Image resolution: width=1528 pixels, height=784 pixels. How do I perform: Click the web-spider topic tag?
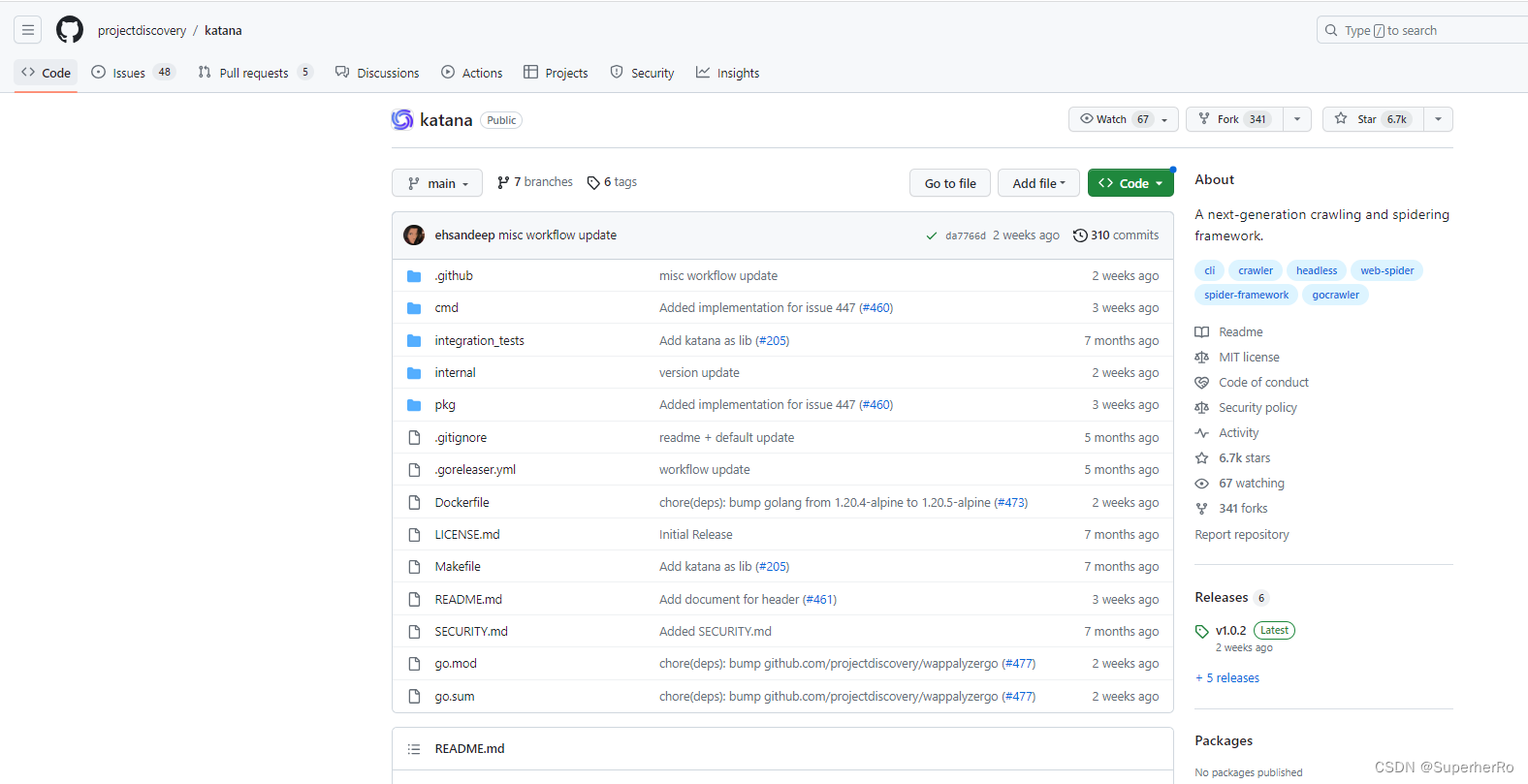tap(1386, 270)
